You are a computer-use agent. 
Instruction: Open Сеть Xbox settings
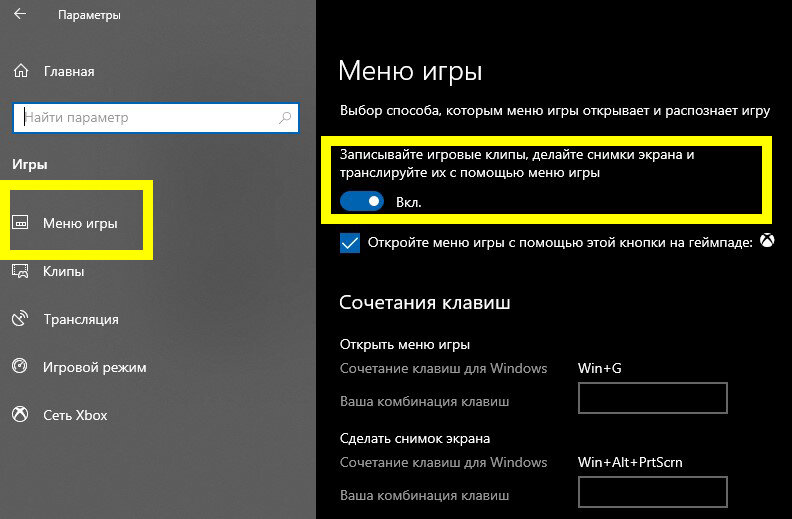click(75, 415)
